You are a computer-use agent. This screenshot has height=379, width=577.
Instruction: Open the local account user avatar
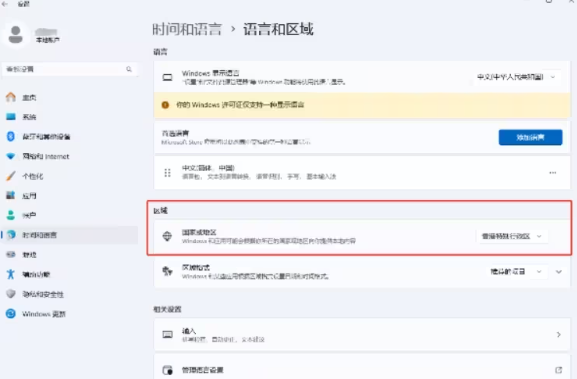point(15,35)
